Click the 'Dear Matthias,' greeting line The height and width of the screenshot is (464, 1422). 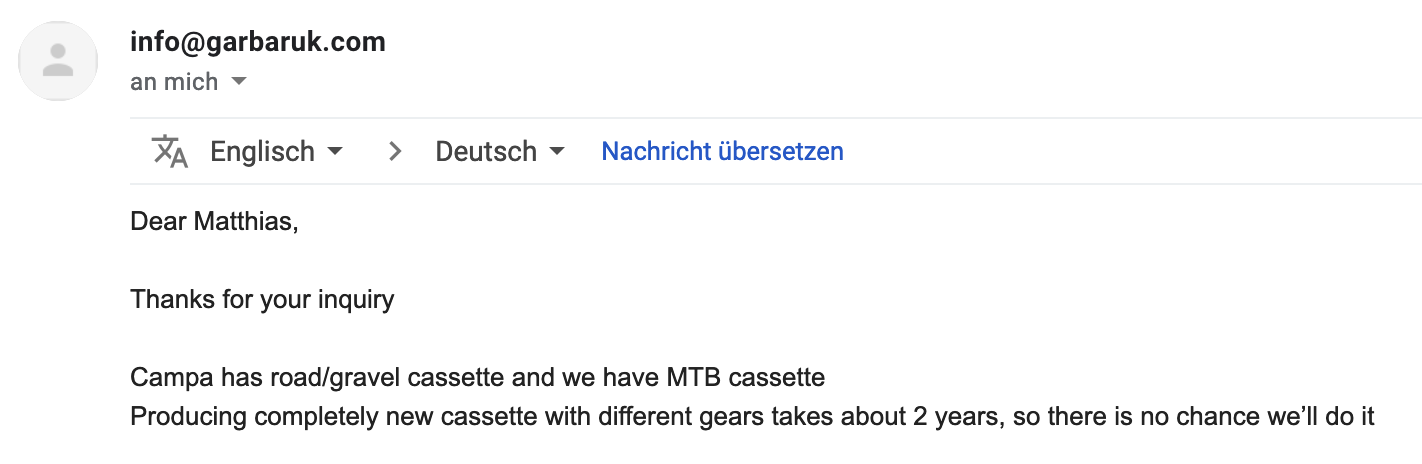coord(214,220)
